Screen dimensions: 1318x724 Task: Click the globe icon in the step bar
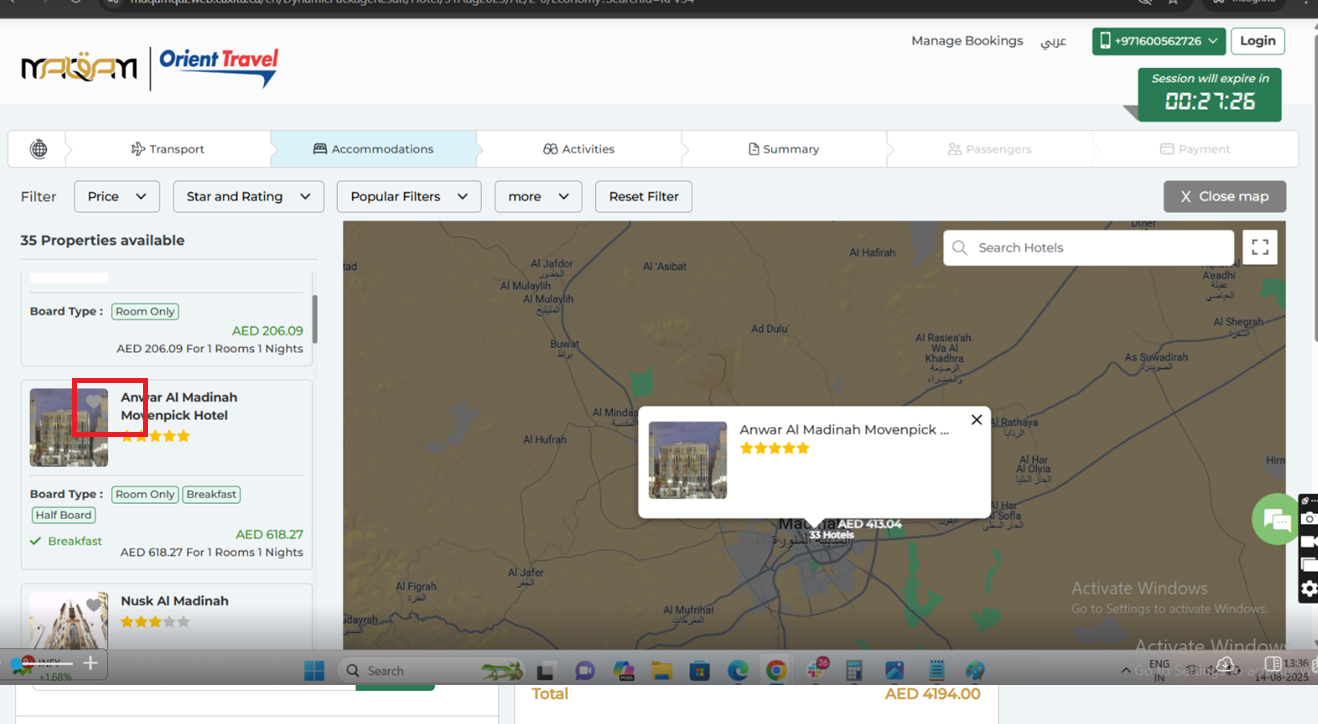[38, 149]
